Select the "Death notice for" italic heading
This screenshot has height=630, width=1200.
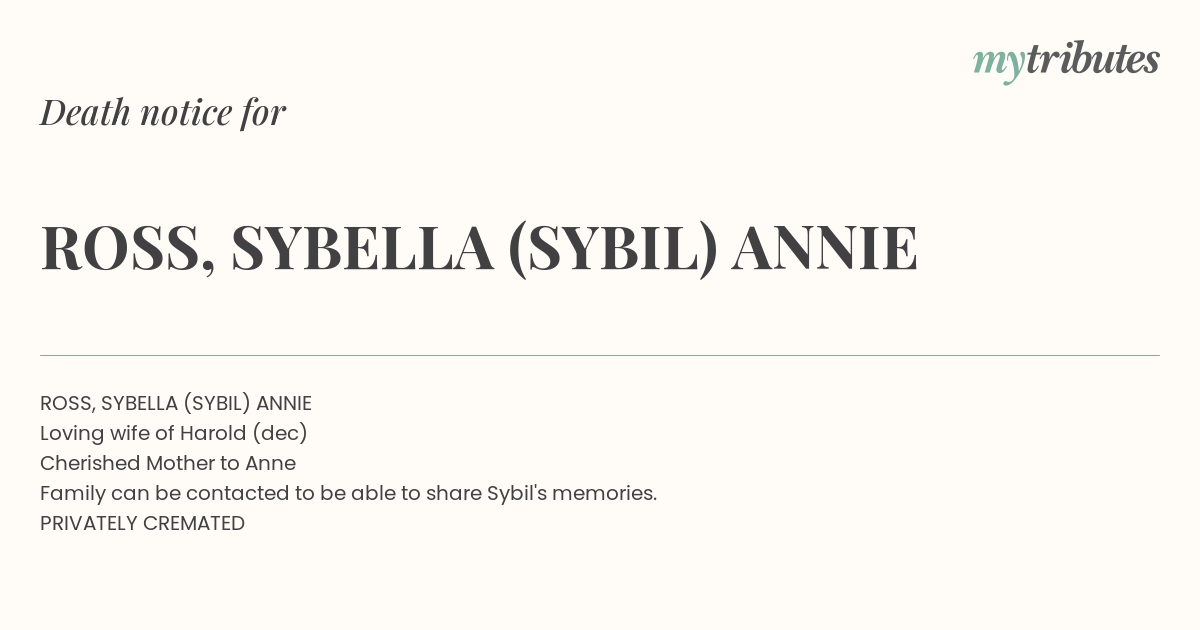point(163,113)
